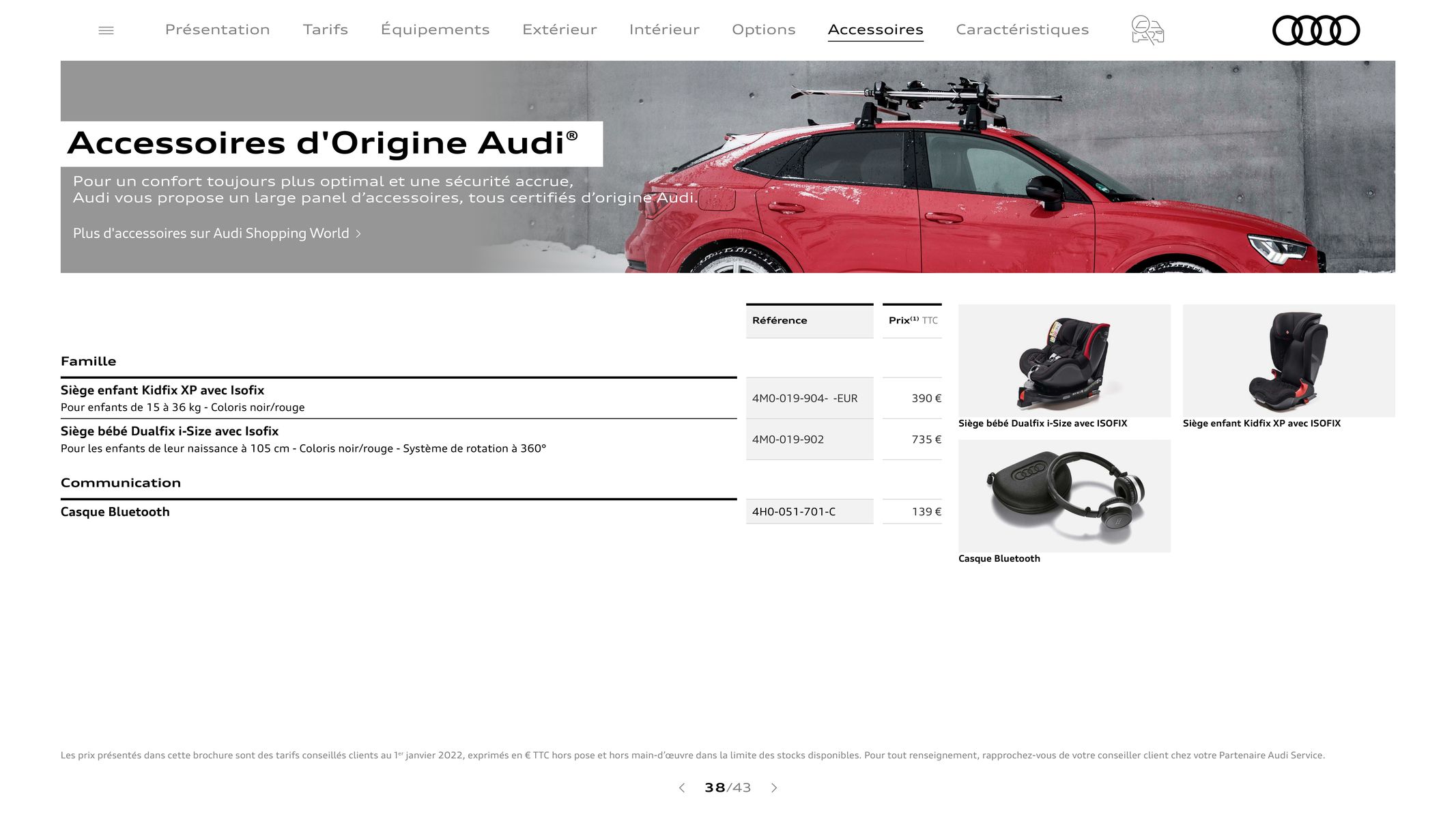This screenshot has width=1456, height=819.
Task: Click text 'Pour enfants de 15 à 36 kg'
Action: click(x=131, y=407)
